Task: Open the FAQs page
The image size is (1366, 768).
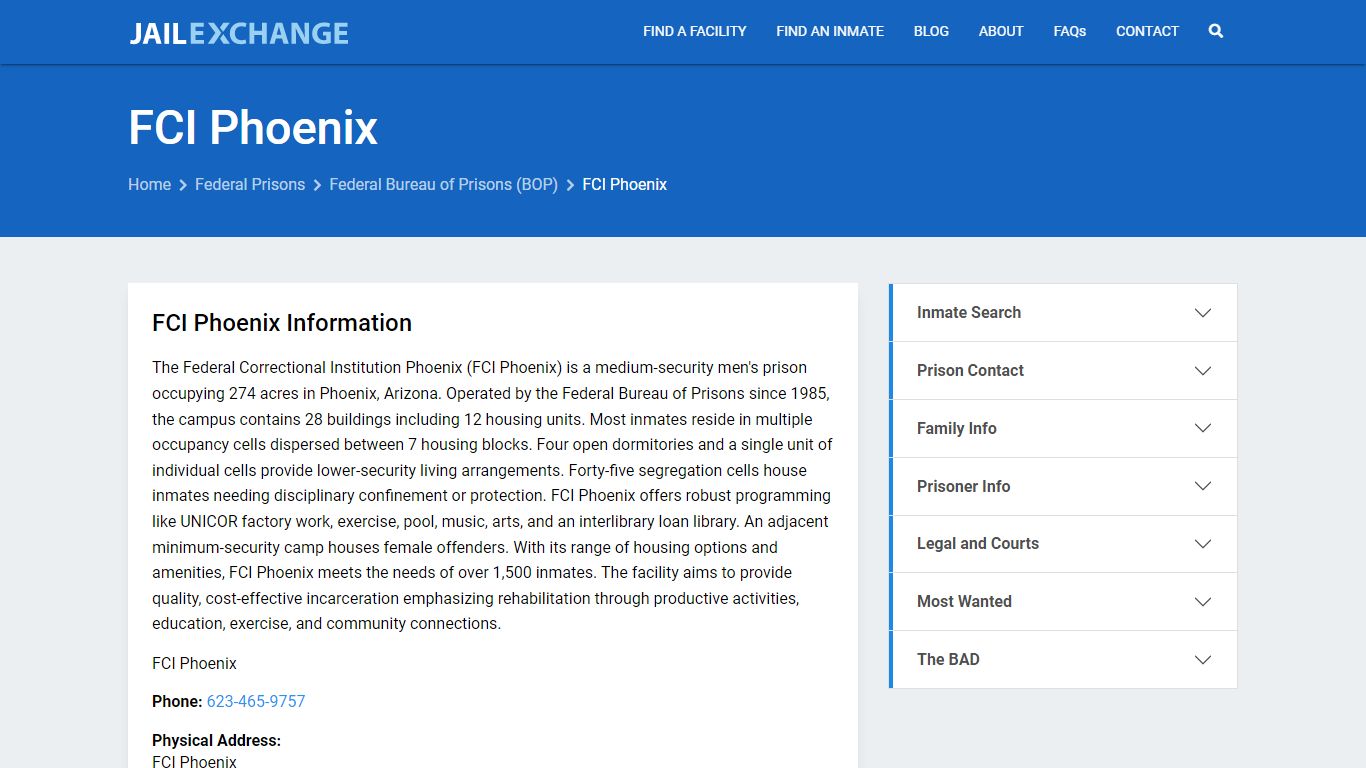Action: pos(1070,31)
